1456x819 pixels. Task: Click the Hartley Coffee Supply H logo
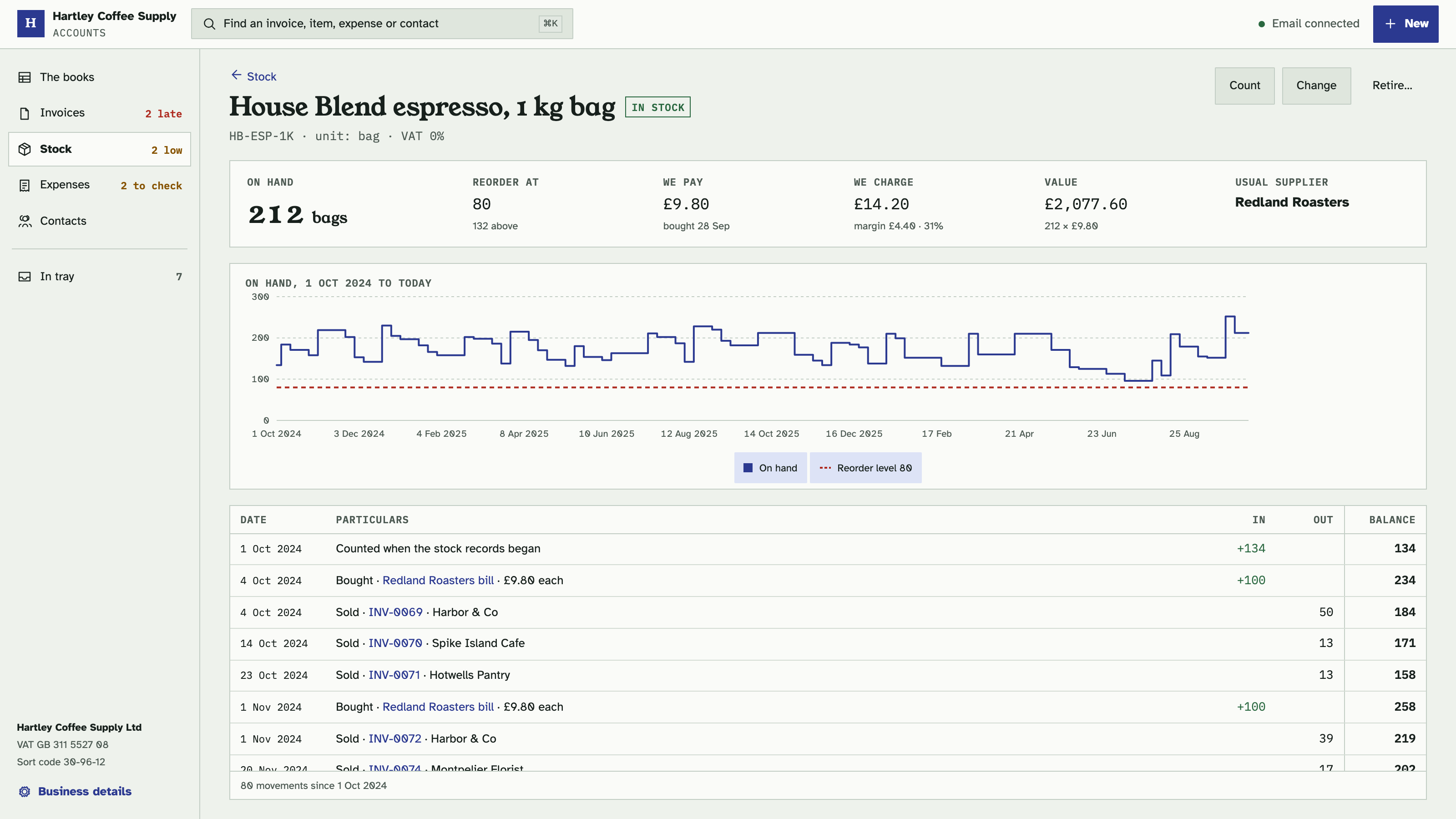[x=30, y=23]
